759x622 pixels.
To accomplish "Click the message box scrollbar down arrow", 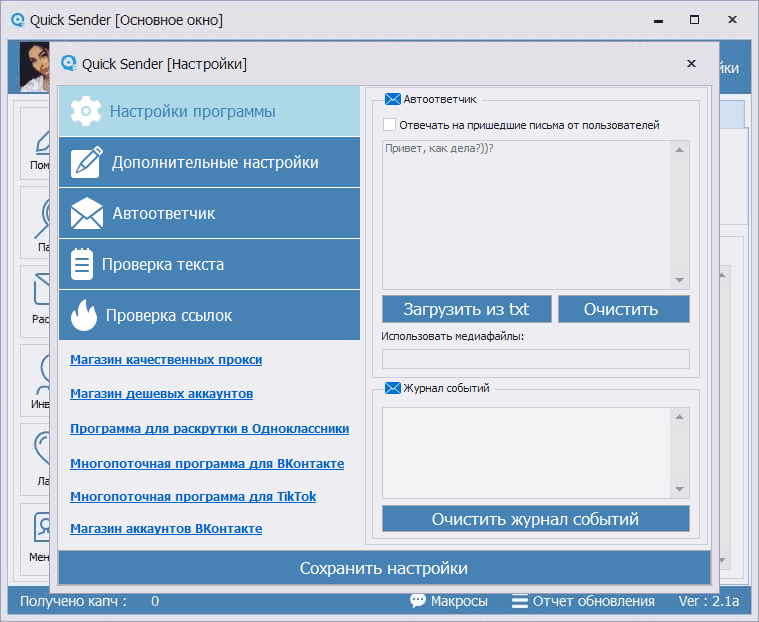I will (x=680, y=280).
